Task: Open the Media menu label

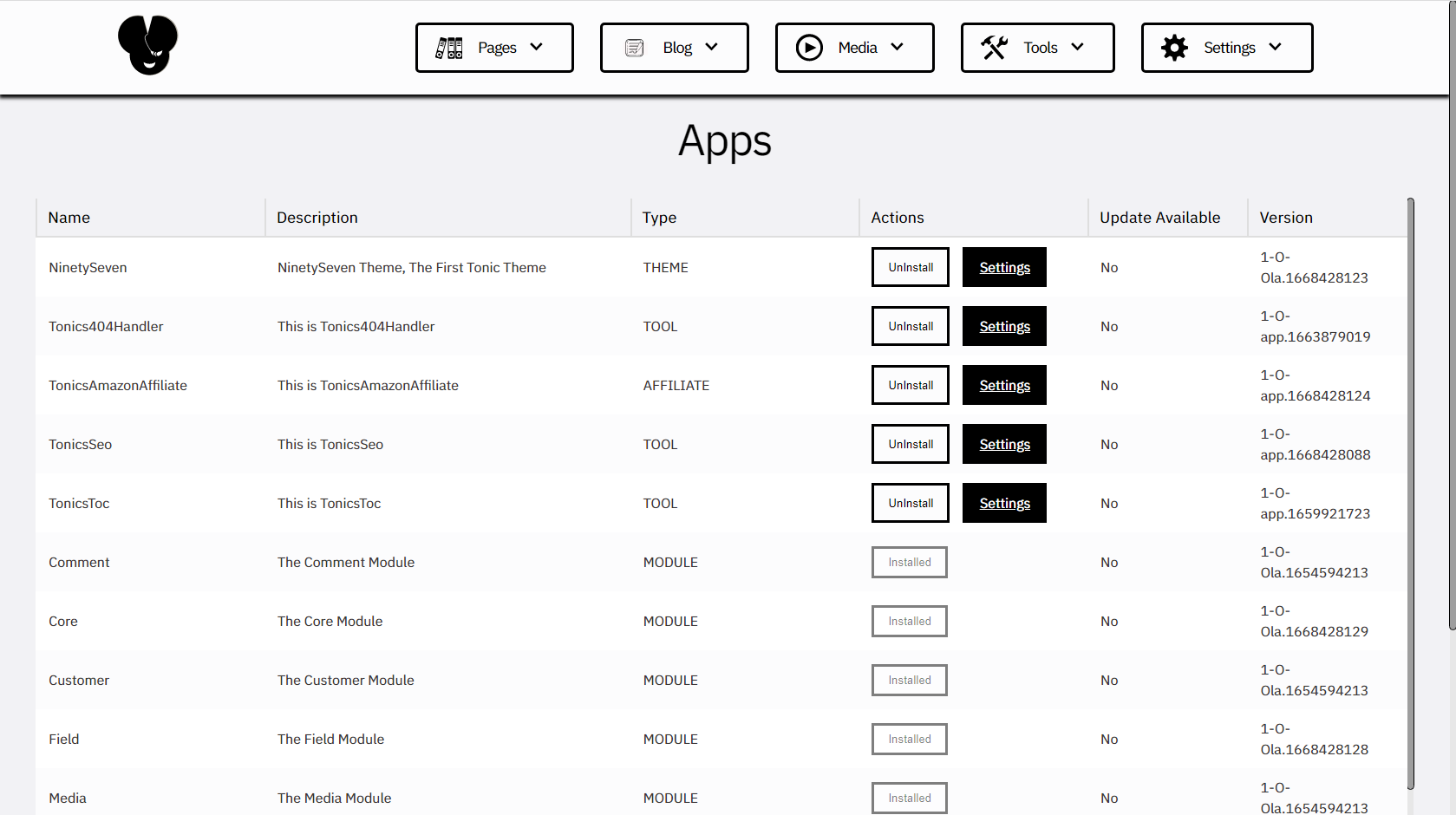Action: point(858,48)
